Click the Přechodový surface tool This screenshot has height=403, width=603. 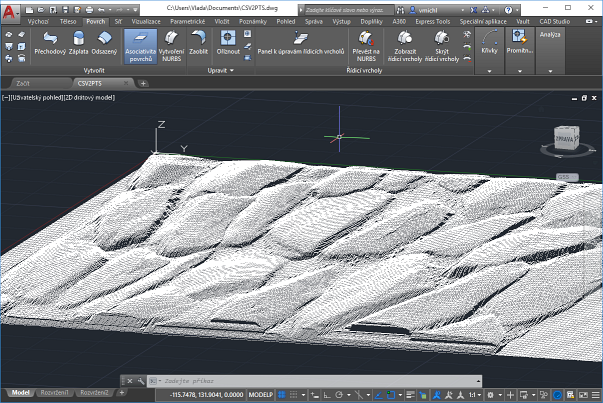[x=50, y=44]
